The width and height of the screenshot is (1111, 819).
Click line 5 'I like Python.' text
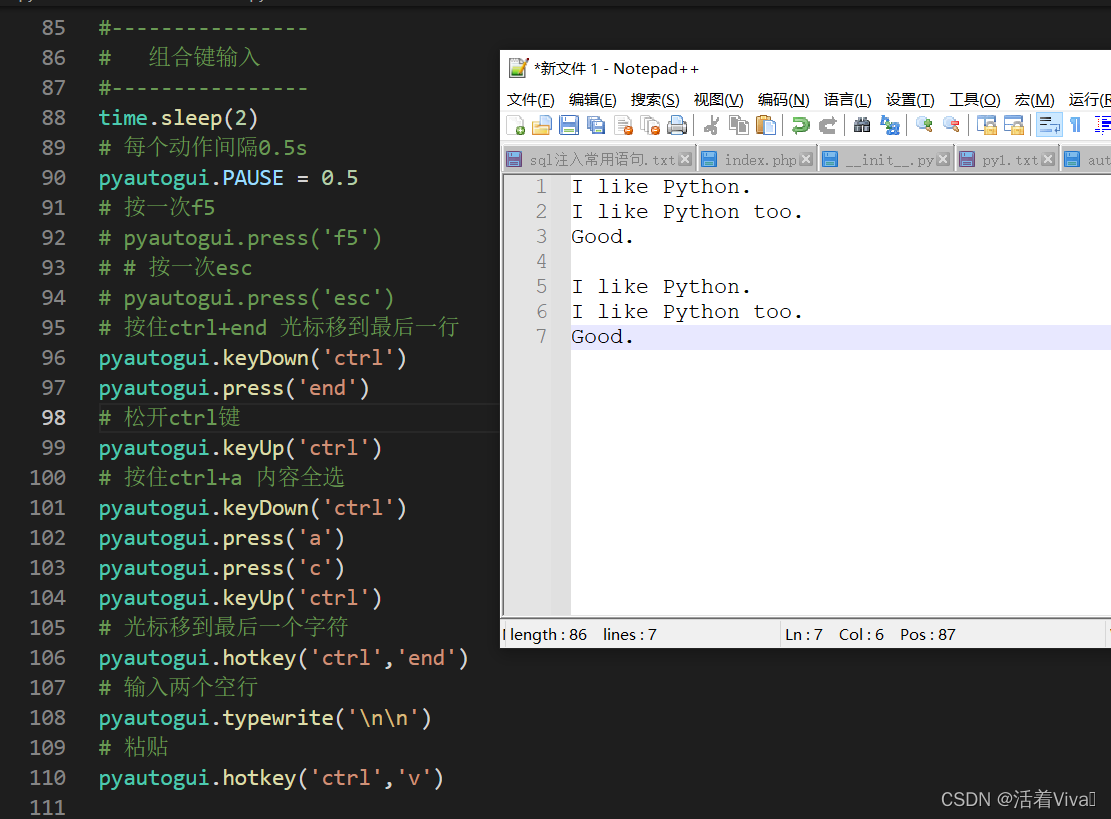coord(660,287)
